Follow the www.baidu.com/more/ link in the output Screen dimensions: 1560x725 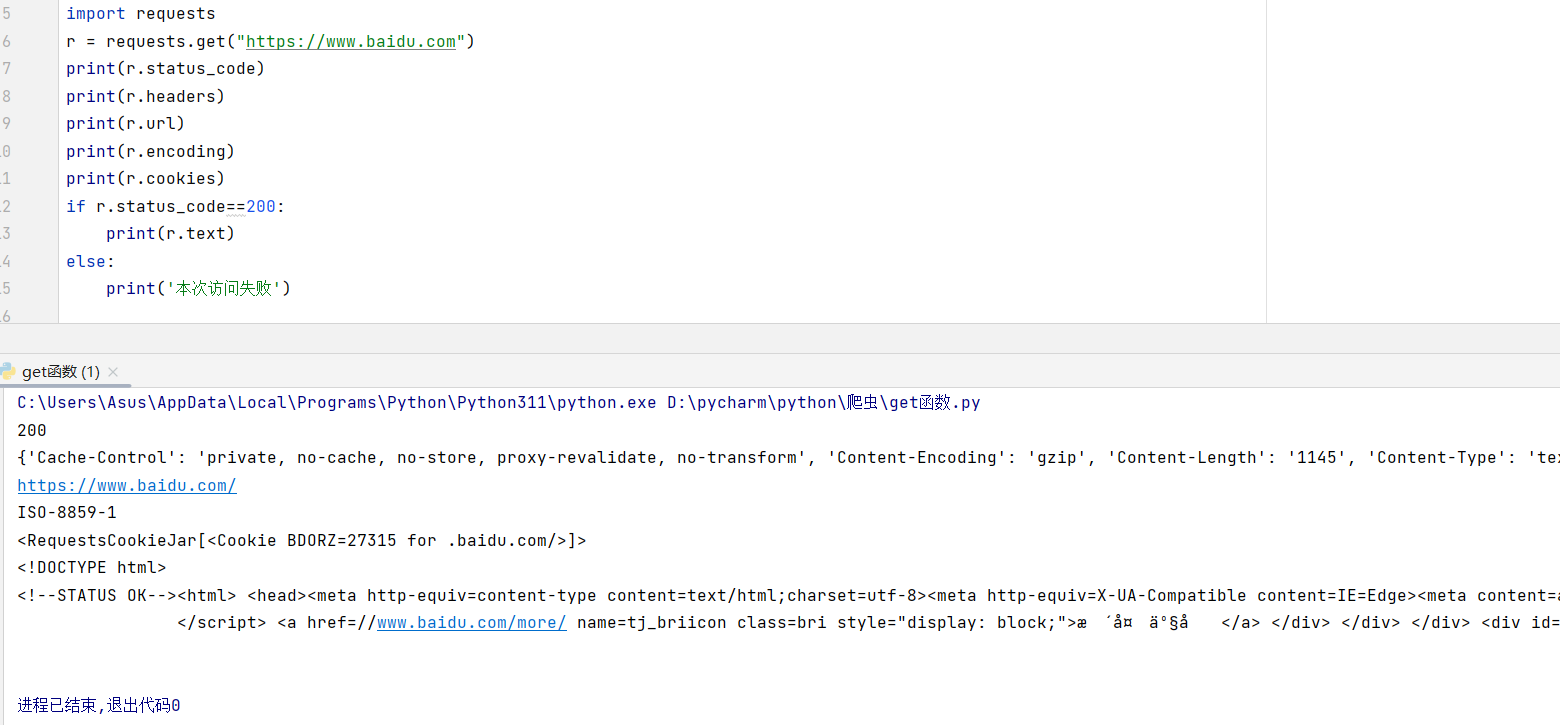pyautogui.click(x=472, y=622)
